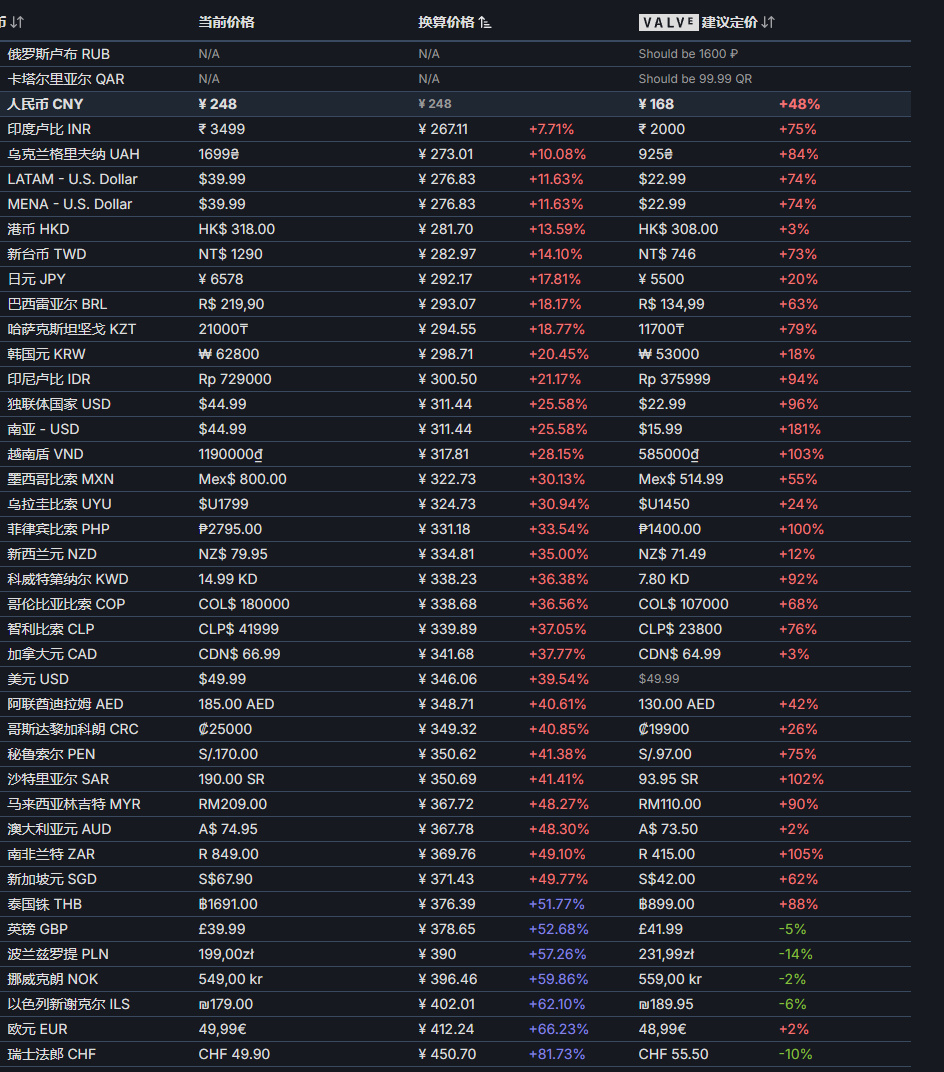Sort table by 换算价格 header text

coord(446,22)
